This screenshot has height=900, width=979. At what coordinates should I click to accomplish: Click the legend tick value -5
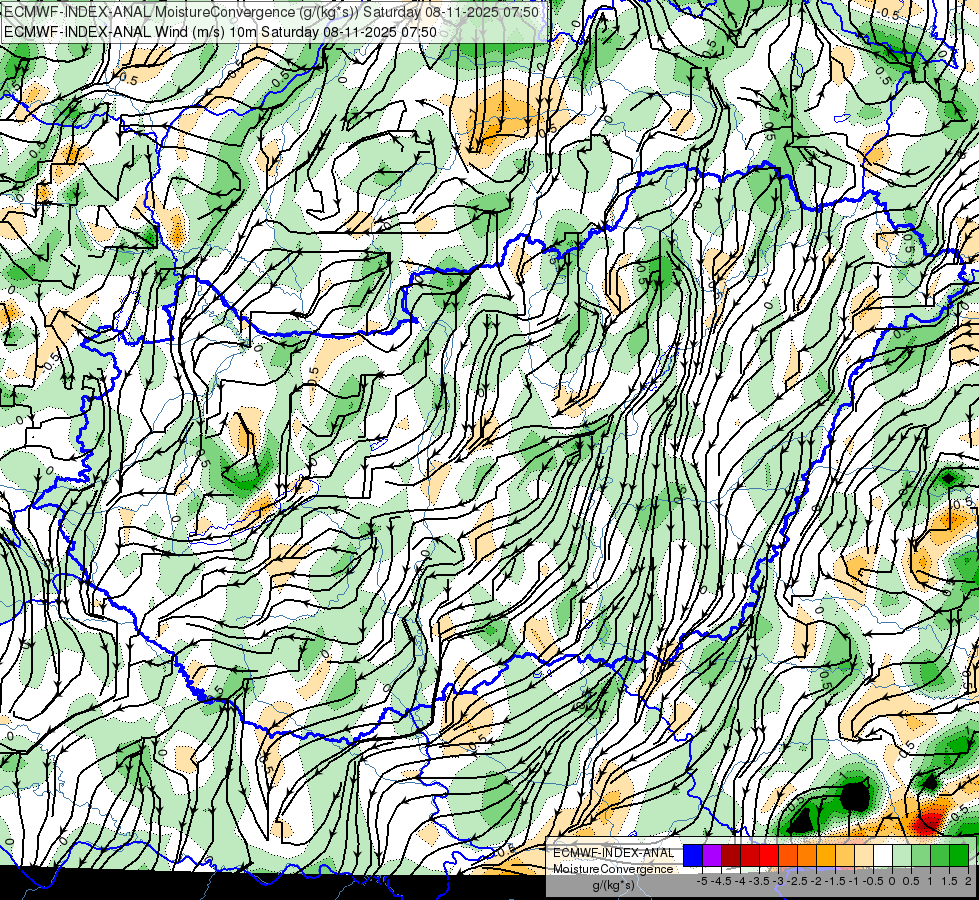[702, 881]
